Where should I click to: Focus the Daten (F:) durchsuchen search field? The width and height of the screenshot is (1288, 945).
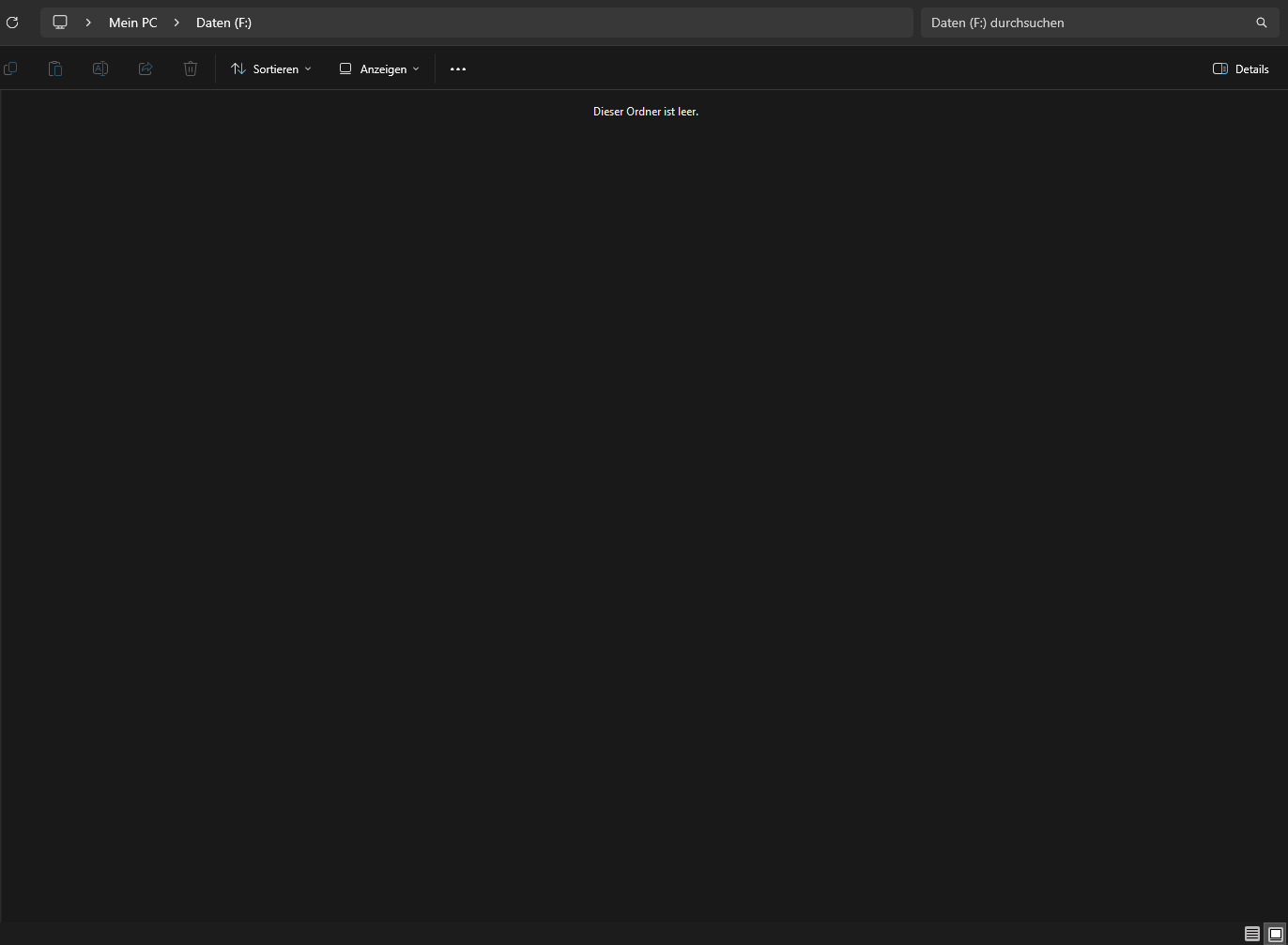click(x=1099, y=23)
